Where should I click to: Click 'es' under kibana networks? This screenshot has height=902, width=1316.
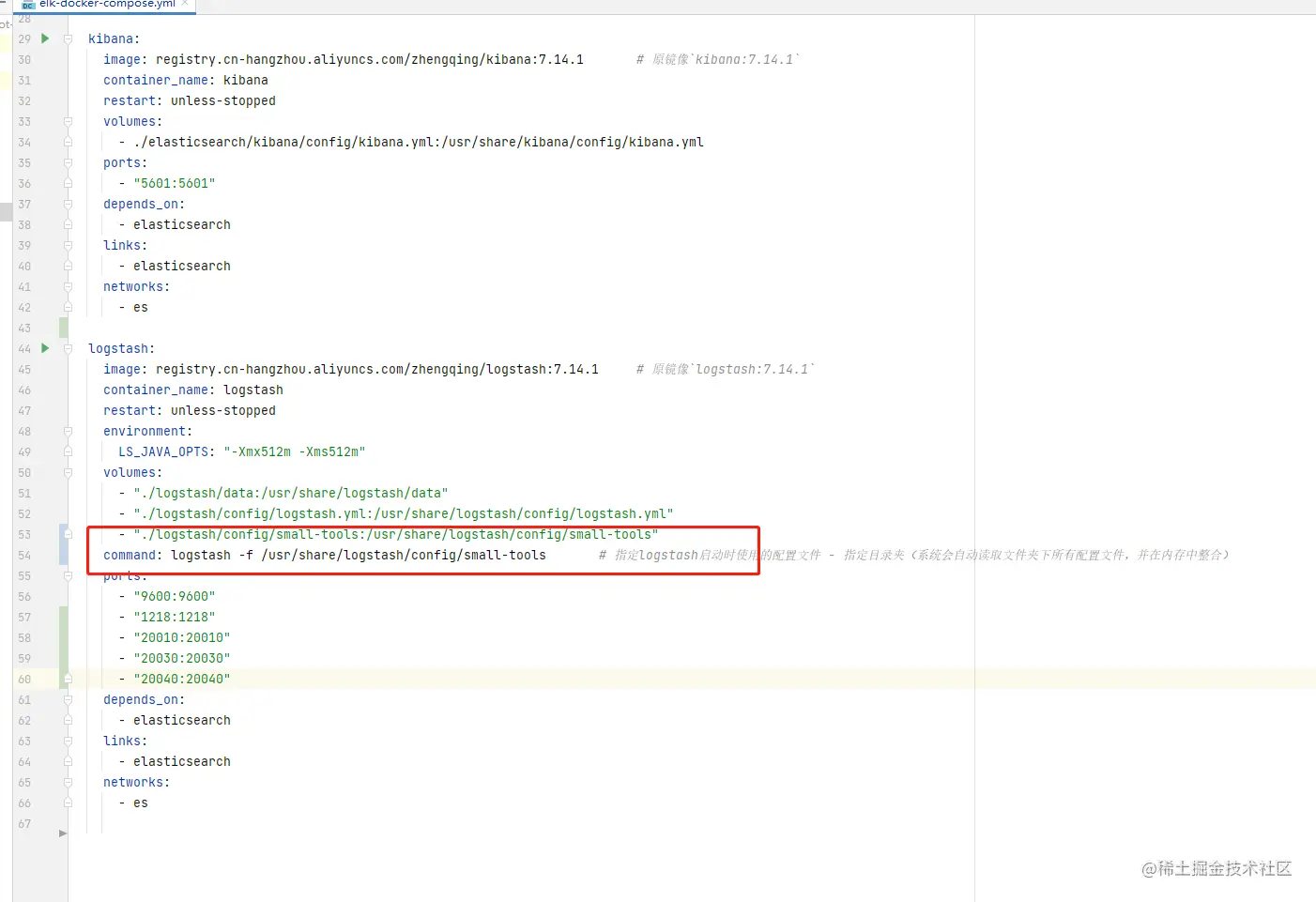point(141,307)
